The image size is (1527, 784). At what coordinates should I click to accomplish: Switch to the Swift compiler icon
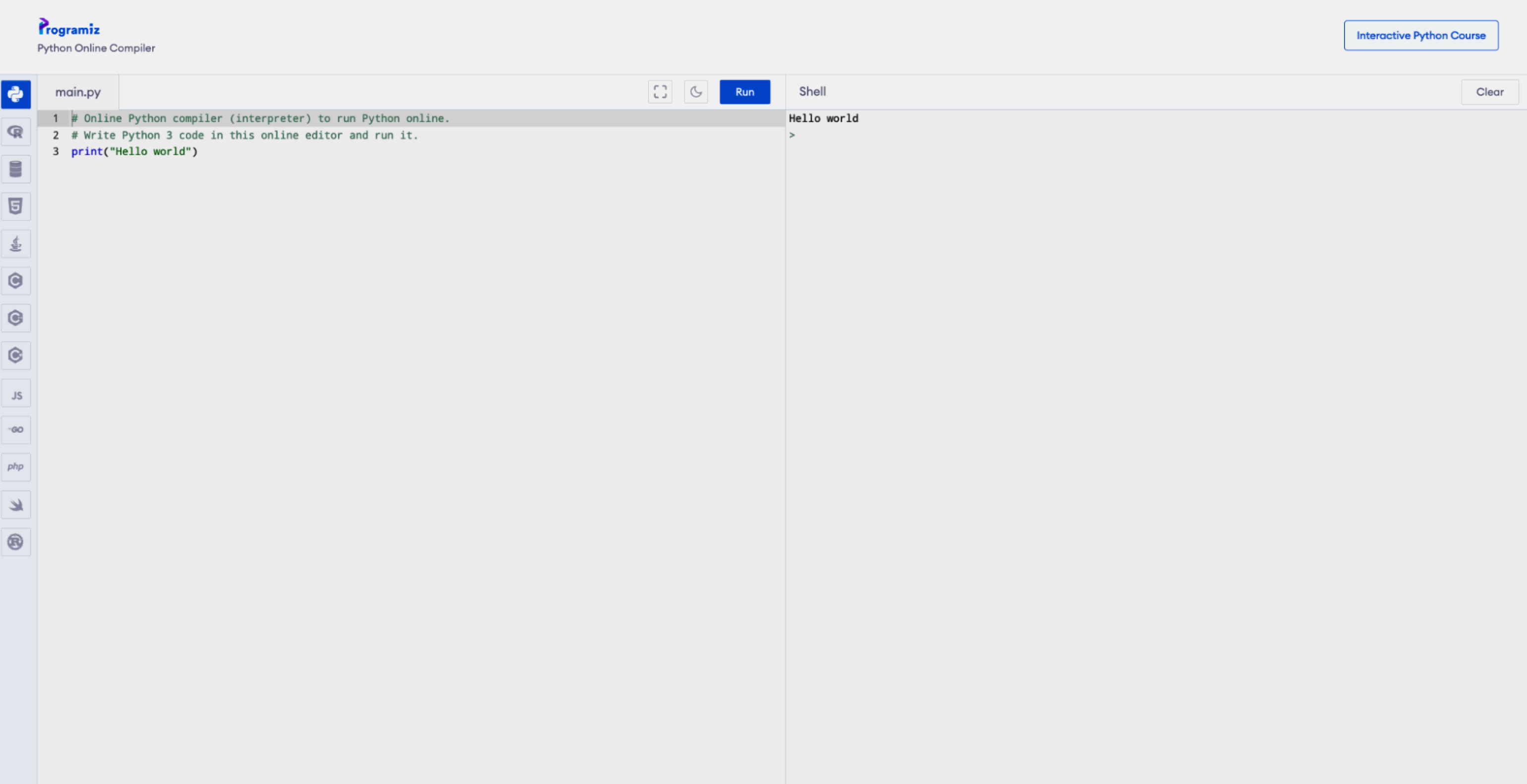[x=16, y=504]
